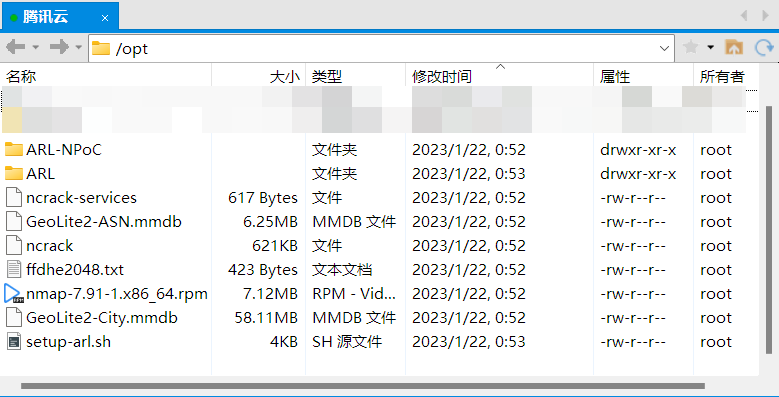This screenshot has width=779, height=397.
Task: Go to the home folder icon
Action: [x=734, y=48]
